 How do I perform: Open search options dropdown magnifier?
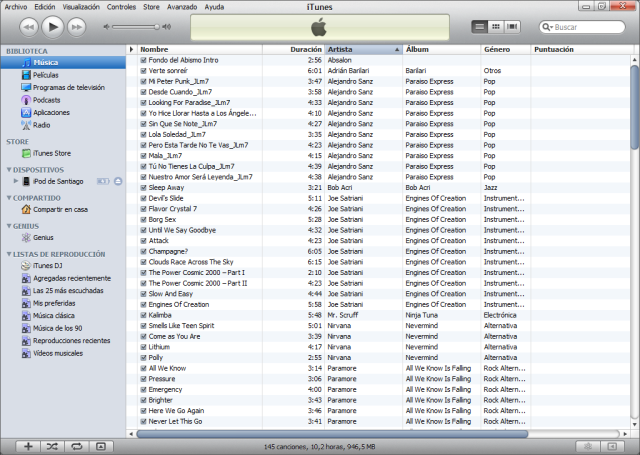[547, 27]
